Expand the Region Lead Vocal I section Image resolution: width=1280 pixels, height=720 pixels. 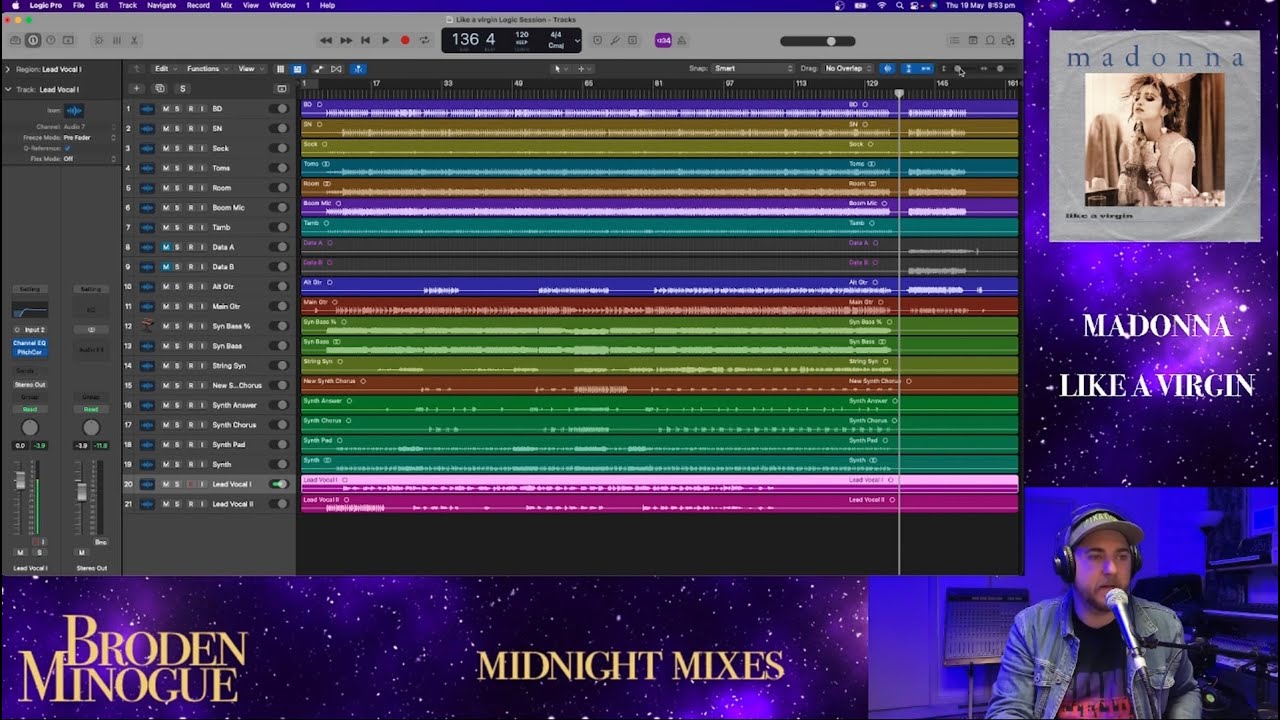tap(7, 70)
